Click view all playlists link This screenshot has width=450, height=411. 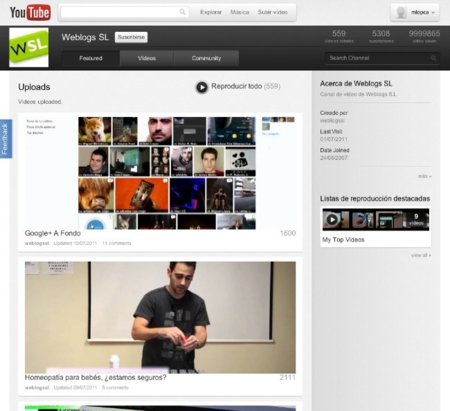click(x=421, y=255)
